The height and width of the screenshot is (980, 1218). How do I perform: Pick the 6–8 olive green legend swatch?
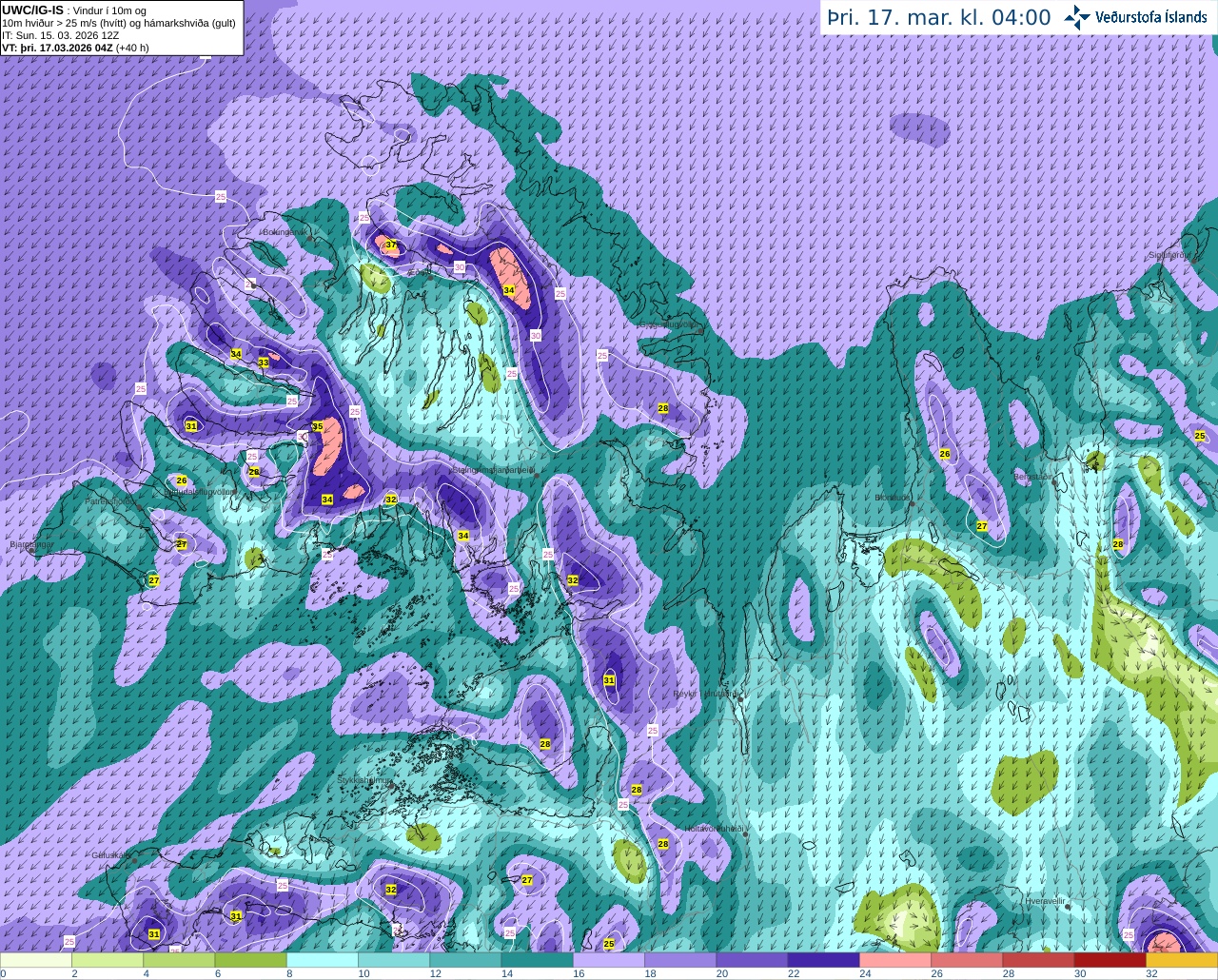pos(250,960)
